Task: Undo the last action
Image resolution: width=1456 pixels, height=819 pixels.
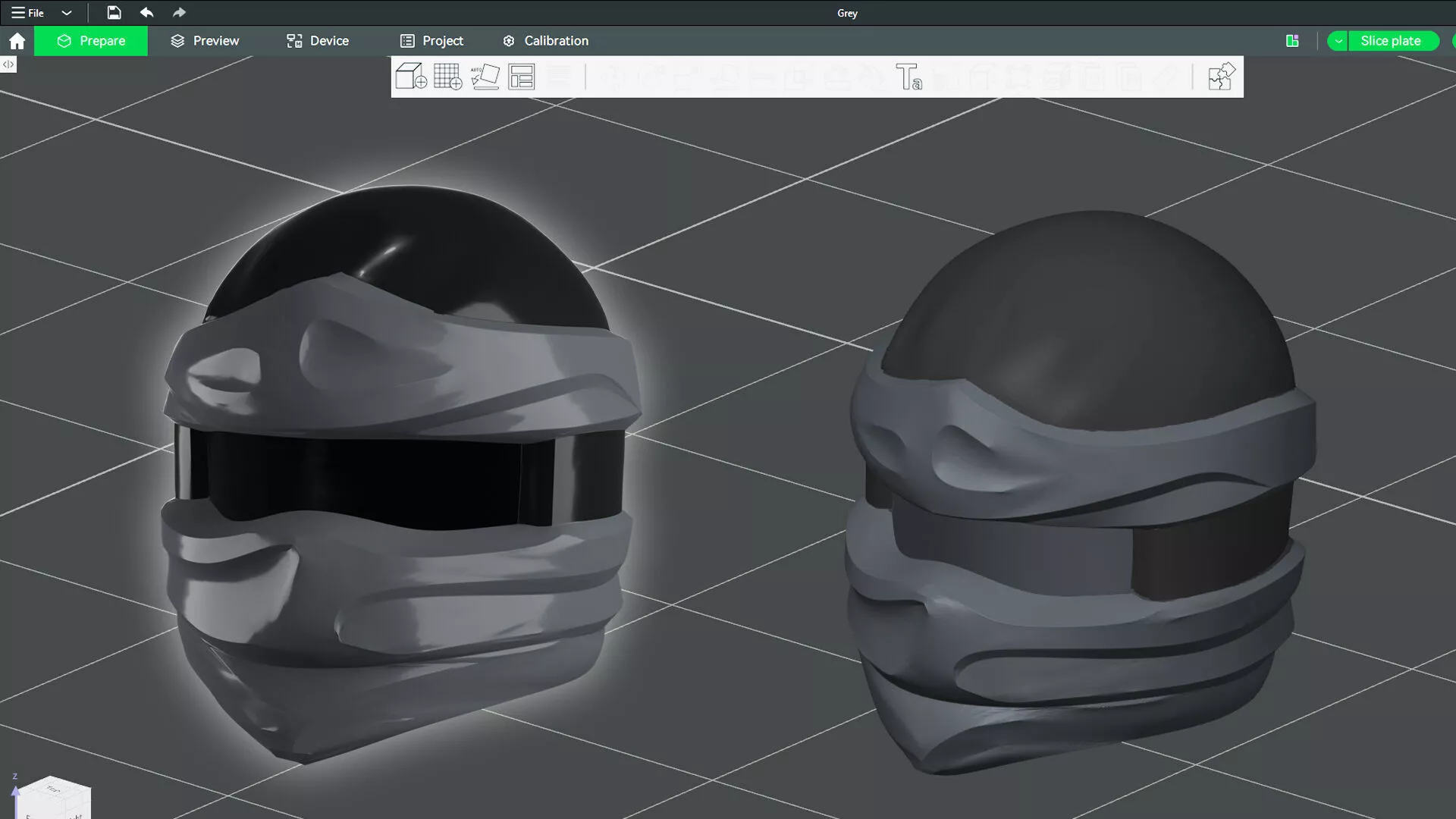Action: pyautogui.click(x=146, y=13)
